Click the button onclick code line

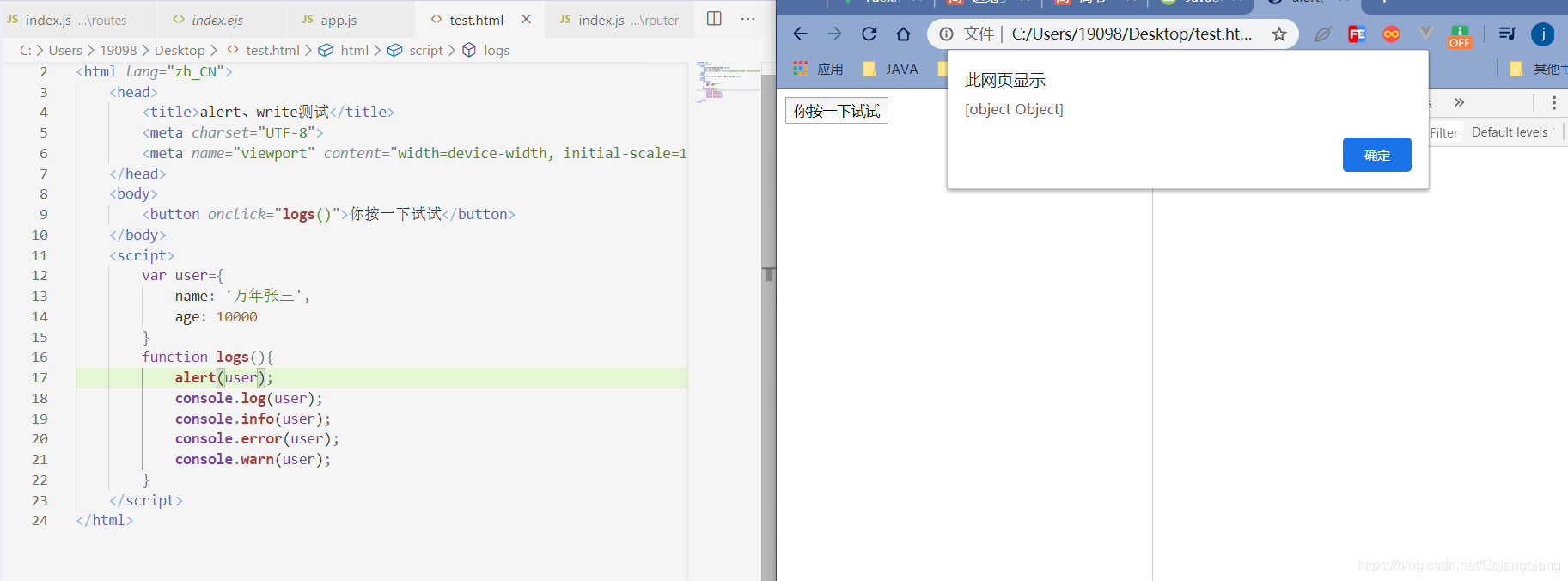pos(328,214)
